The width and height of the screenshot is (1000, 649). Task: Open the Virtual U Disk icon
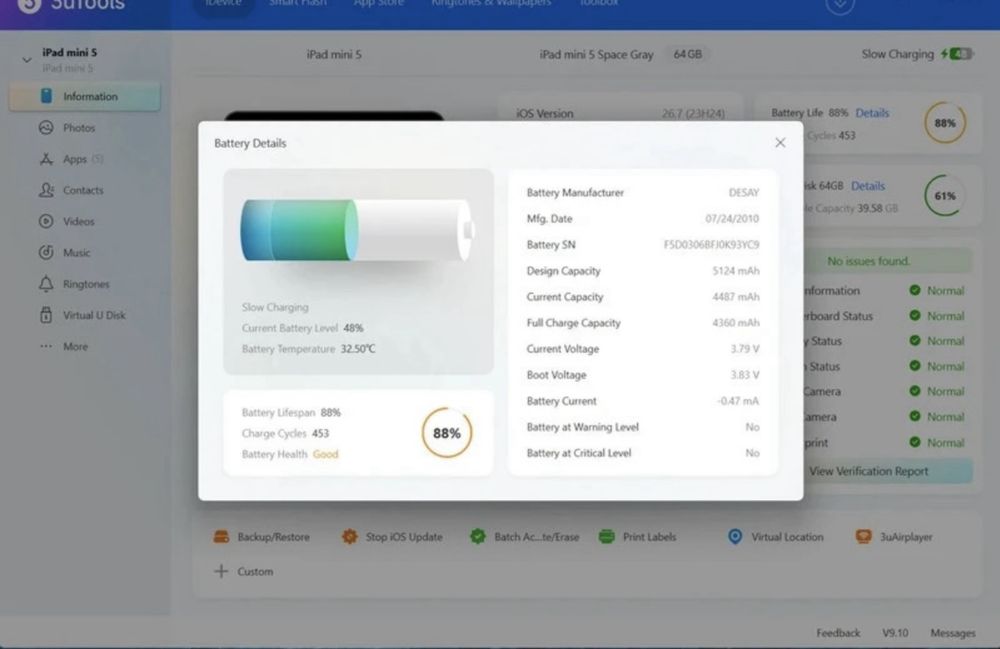click(46, 315)
